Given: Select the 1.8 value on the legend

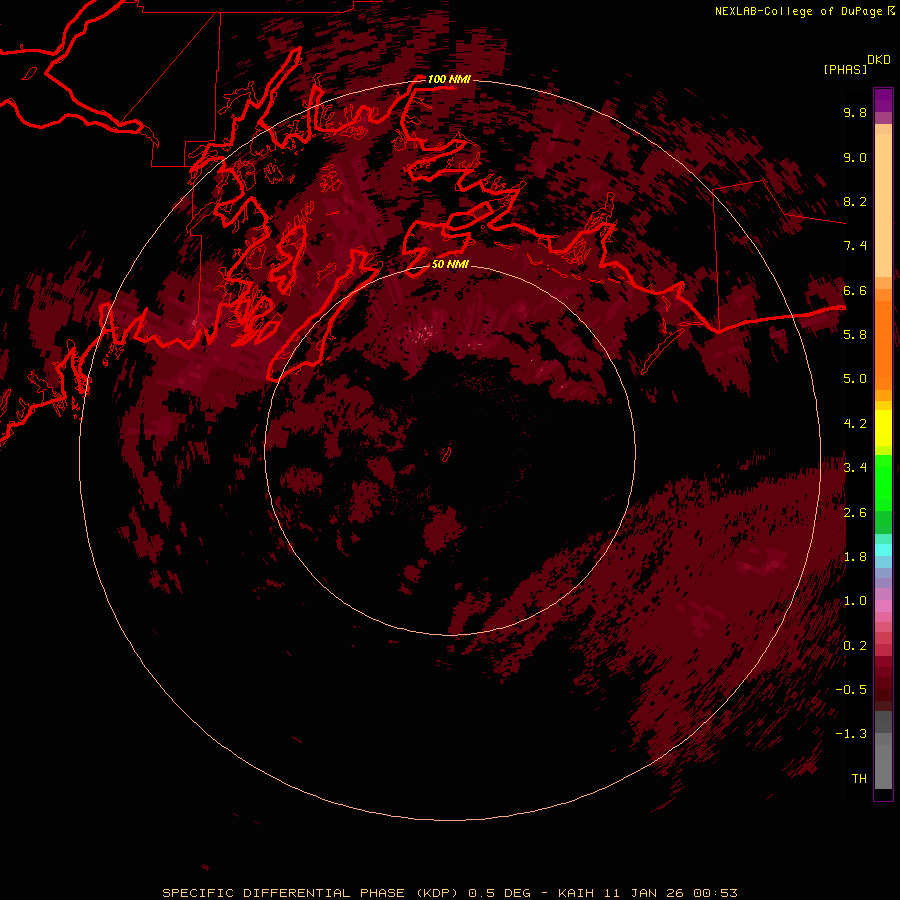Looking at the screenshot, I should pos(855,557).
